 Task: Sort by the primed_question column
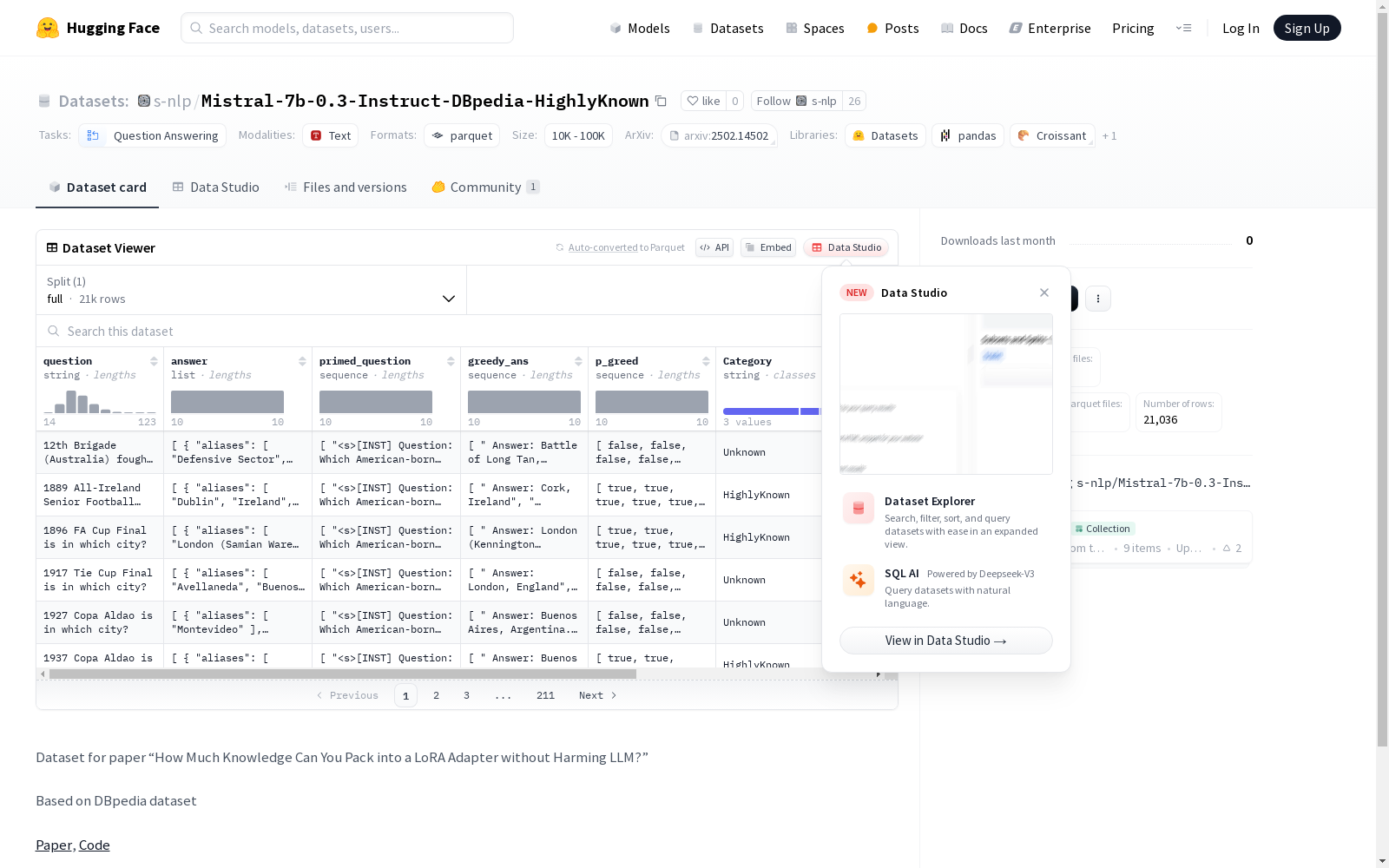(x=451, y=361)
